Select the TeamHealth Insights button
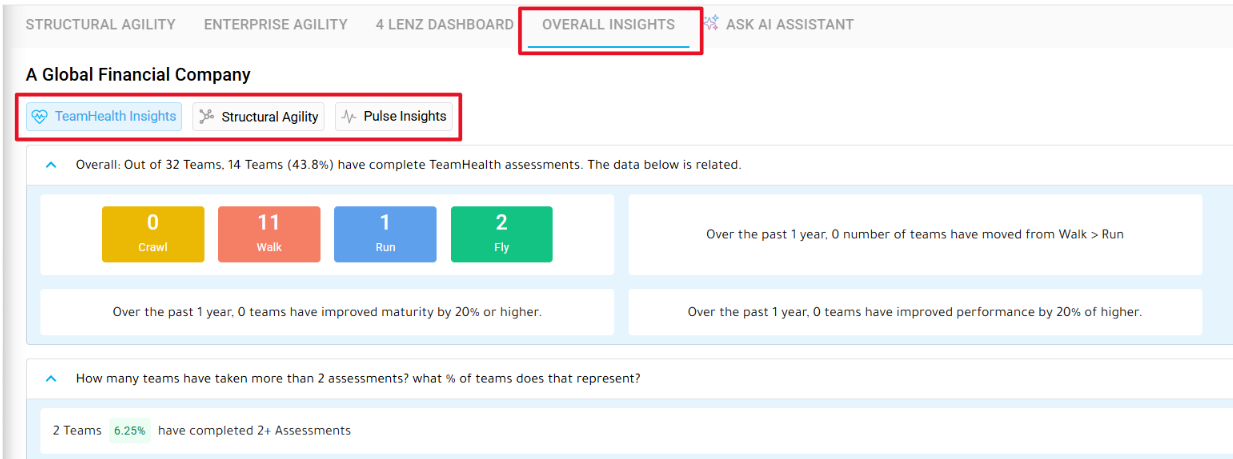 [104, 116]
